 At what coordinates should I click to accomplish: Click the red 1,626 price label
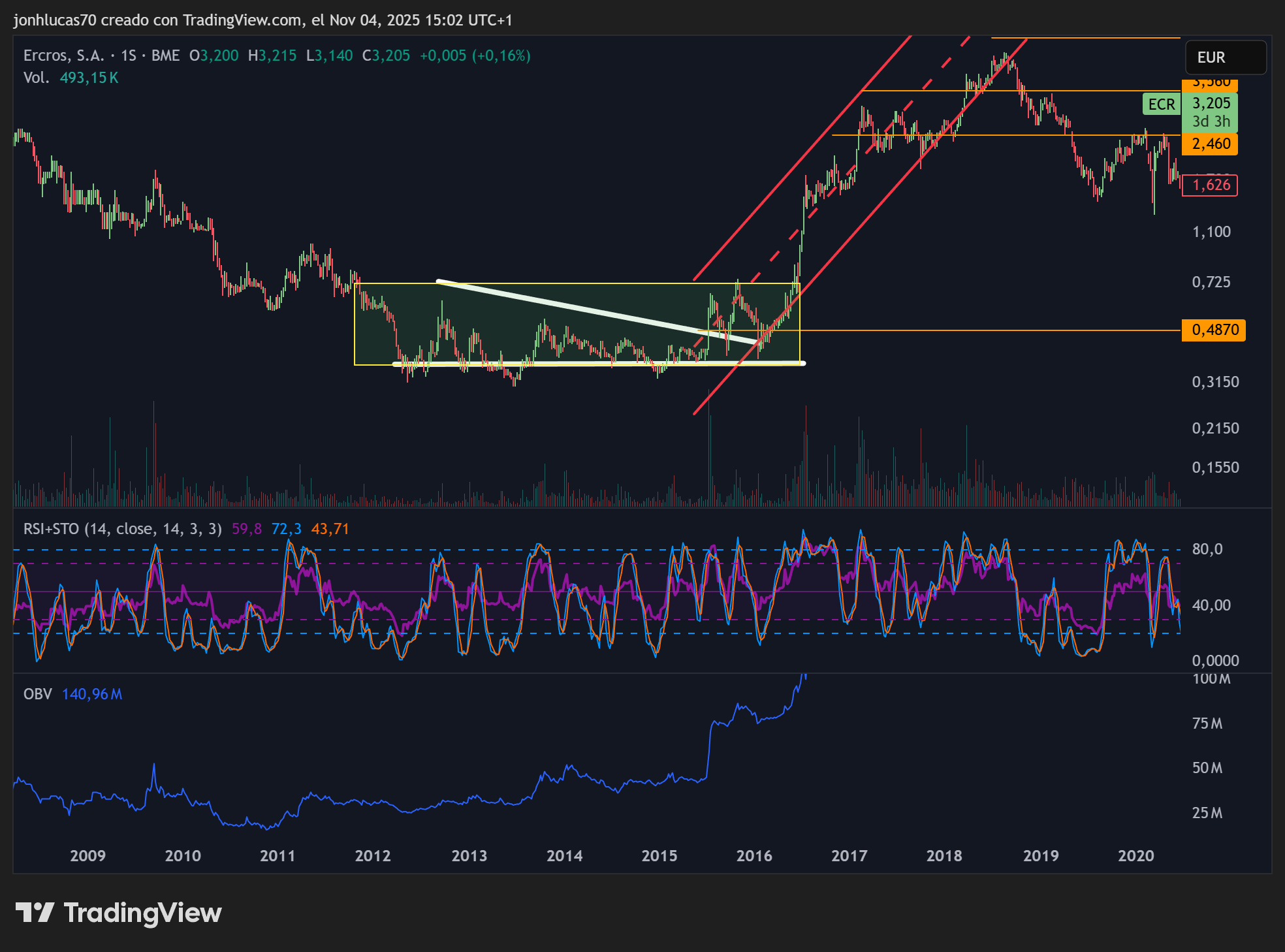[1210, 185]
